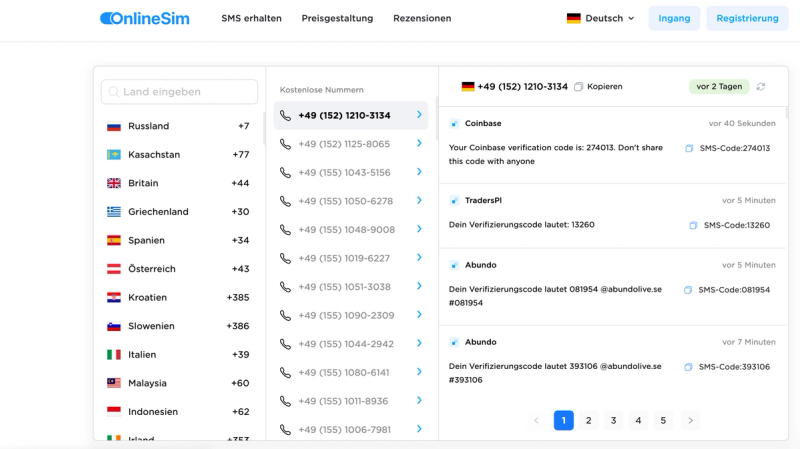Click the Indonesien flag icon

114,412
